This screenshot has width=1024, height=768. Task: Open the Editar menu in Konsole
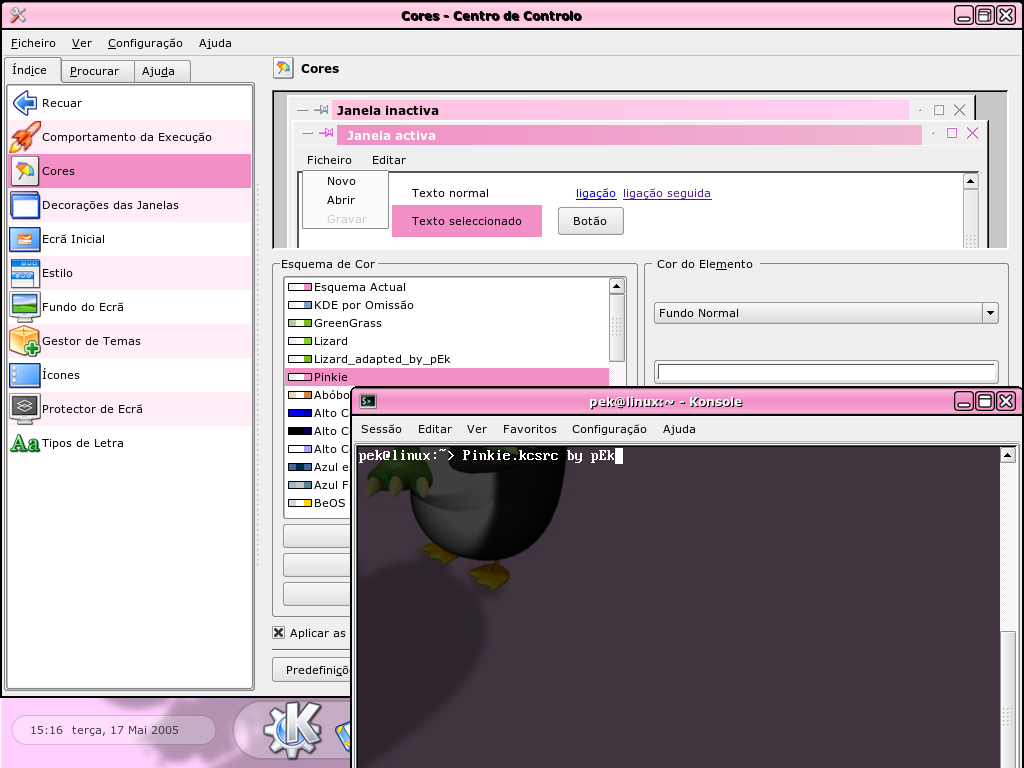click(x=435, y=429)
